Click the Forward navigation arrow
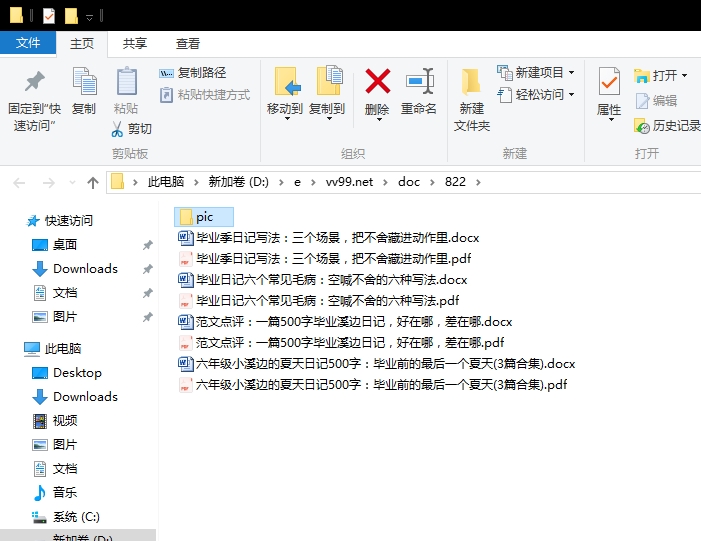This screenshot has width=701, height=541. [x=48, y=182]
